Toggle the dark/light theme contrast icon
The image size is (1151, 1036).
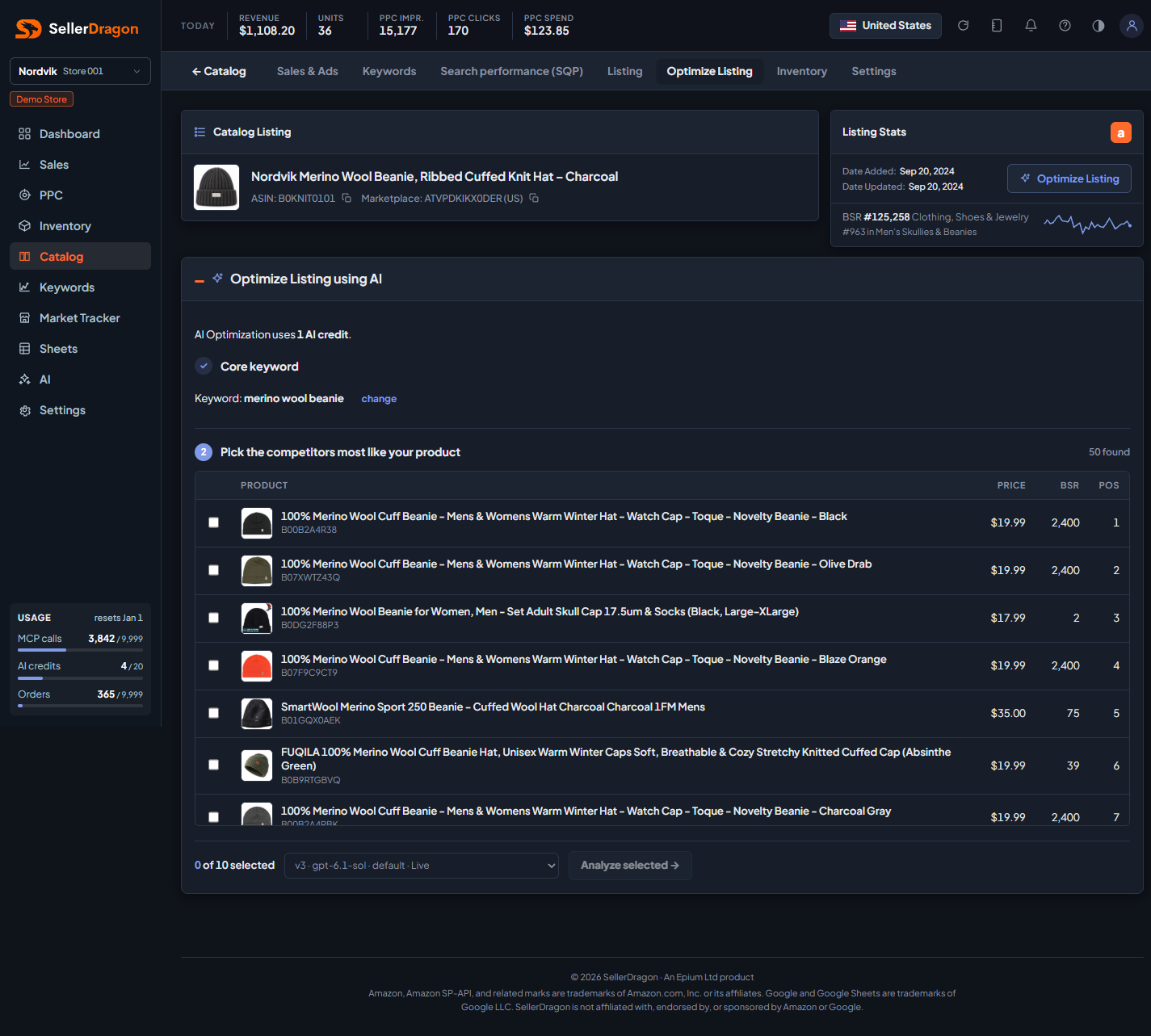pos(1098,26)
